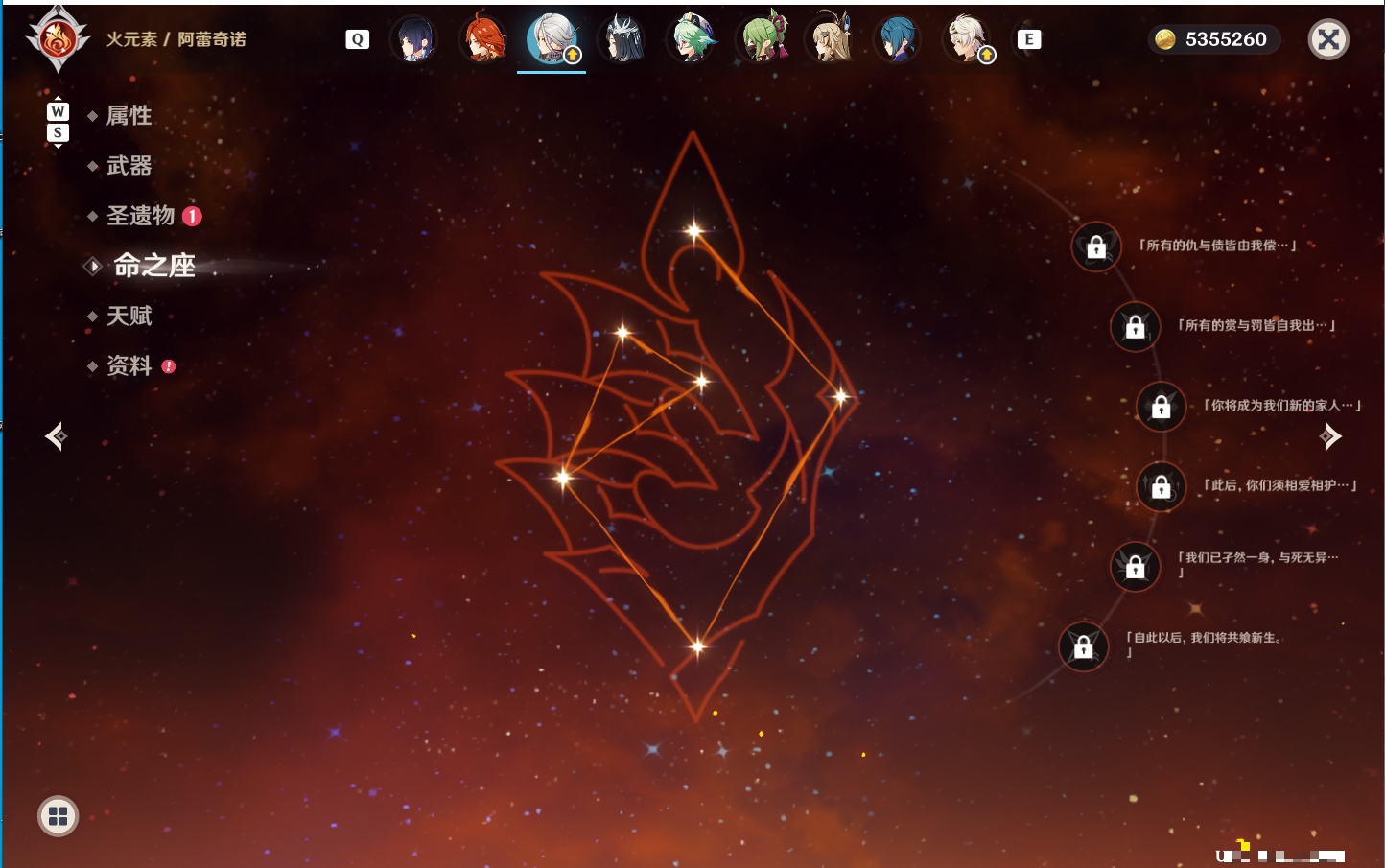This screenshot has width=1385, height=868.
Task: Open the fourth locked node「此后,你们须相爱相护」
Action: (1162, 486)
